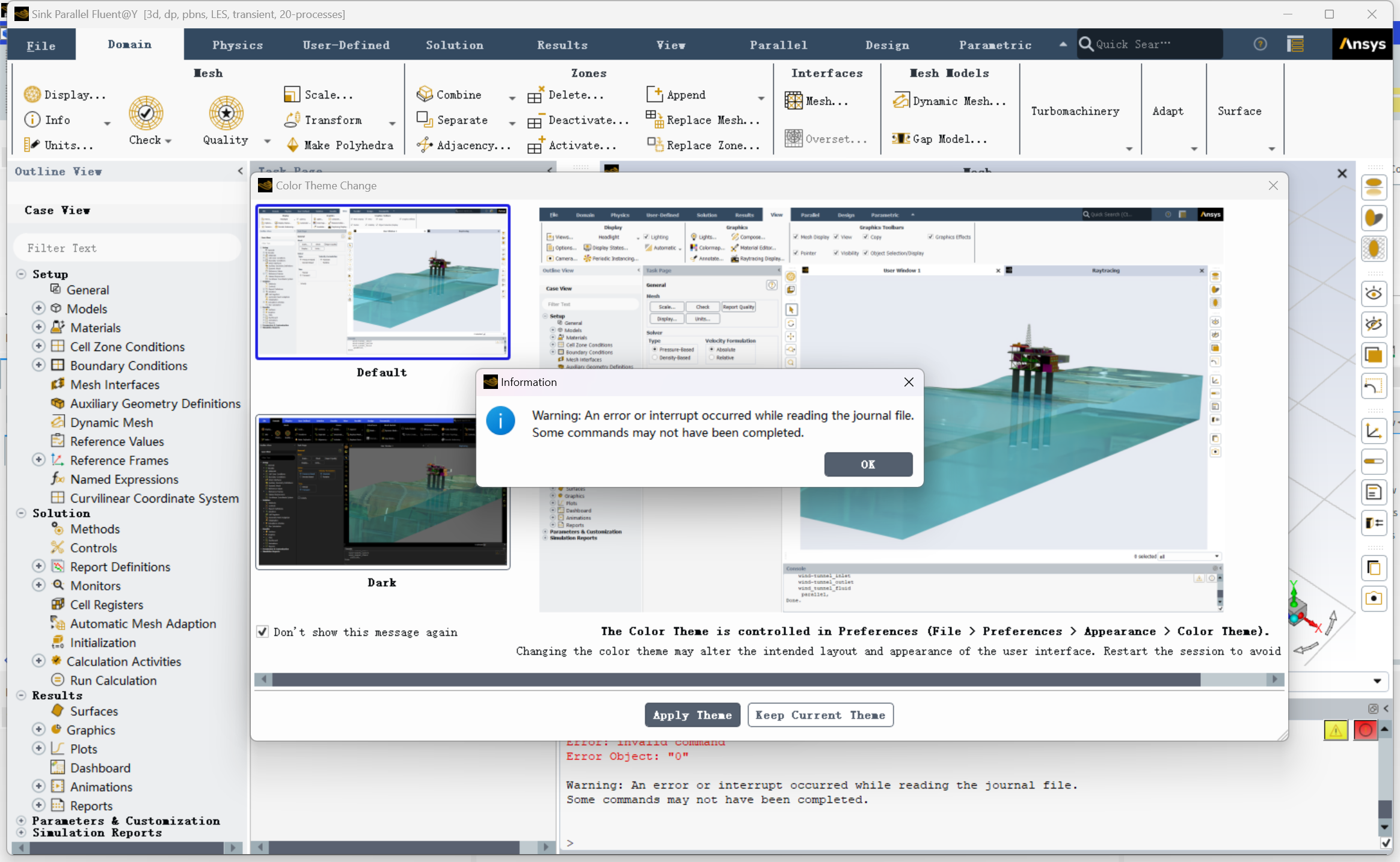The image size is (1400, 862).
Task: Open Mesh Interfaces tool
Action: pos(817,101)
